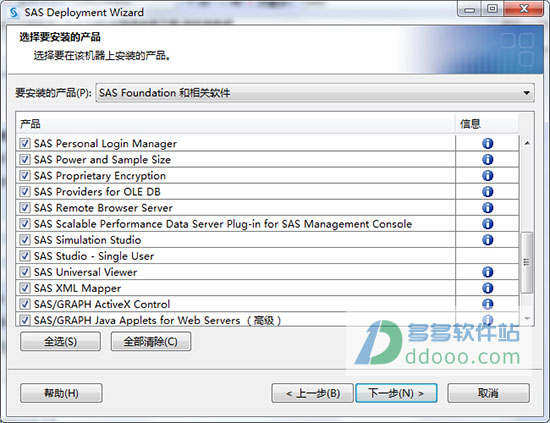550x423 pixels.
Task: Uncheck SAS Personal Login Manager
Action: pyautogui.click(x=25, y=143)
